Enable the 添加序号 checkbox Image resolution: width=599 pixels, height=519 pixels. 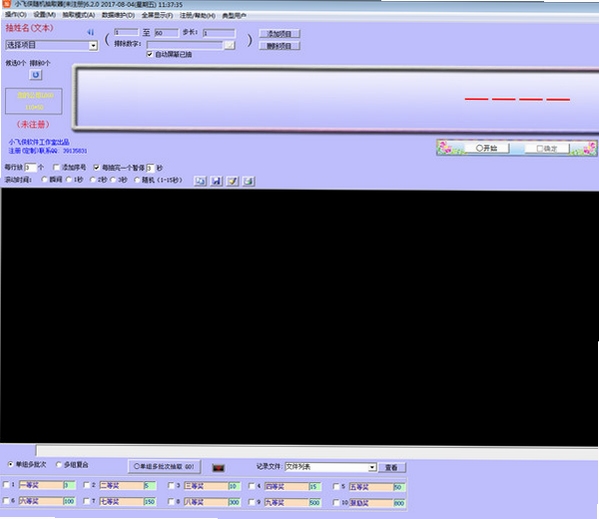(57, 167)
